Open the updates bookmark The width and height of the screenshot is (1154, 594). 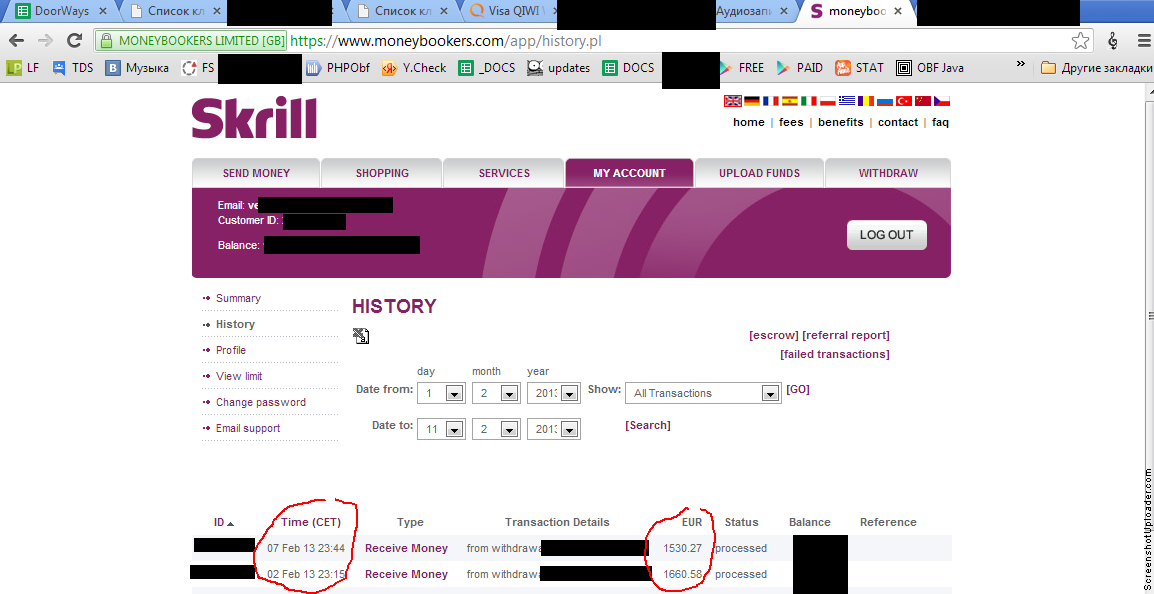[559, 68]
